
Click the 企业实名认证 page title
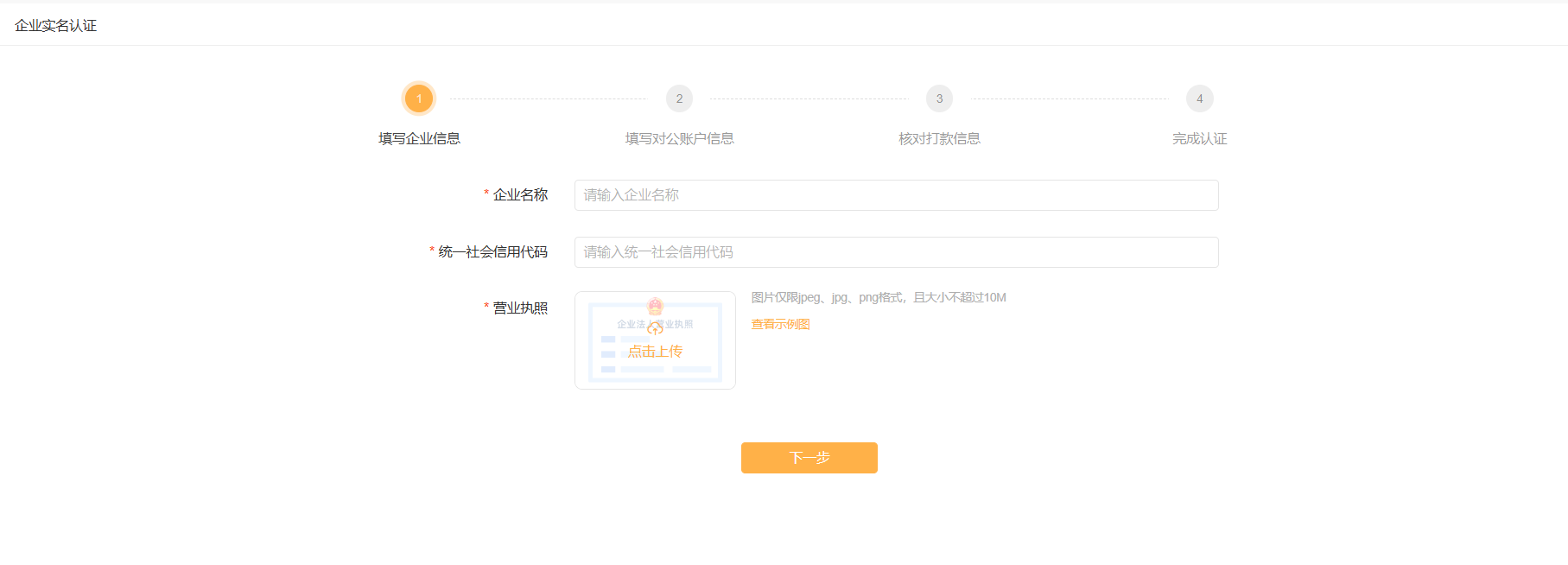pos(55,26)
